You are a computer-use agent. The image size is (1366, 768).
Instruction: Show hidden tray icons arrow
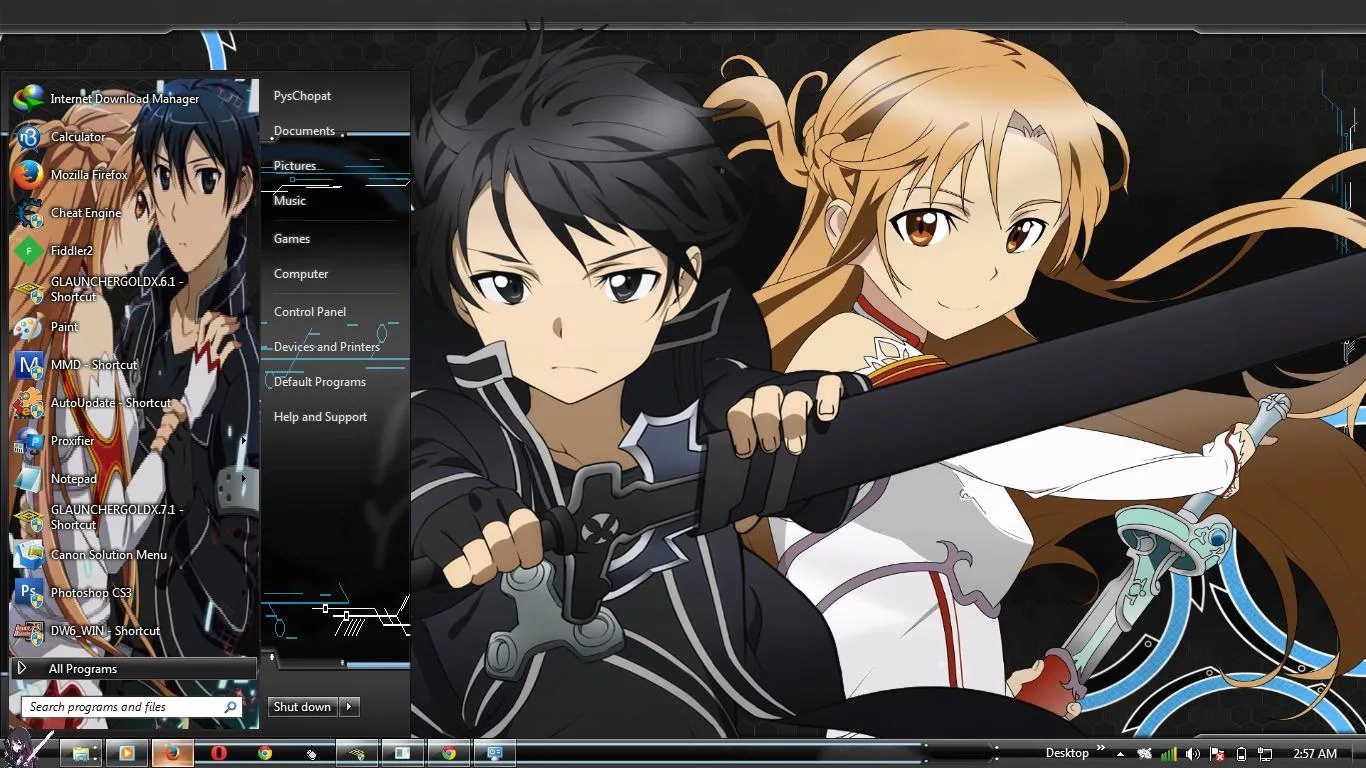1120,754
